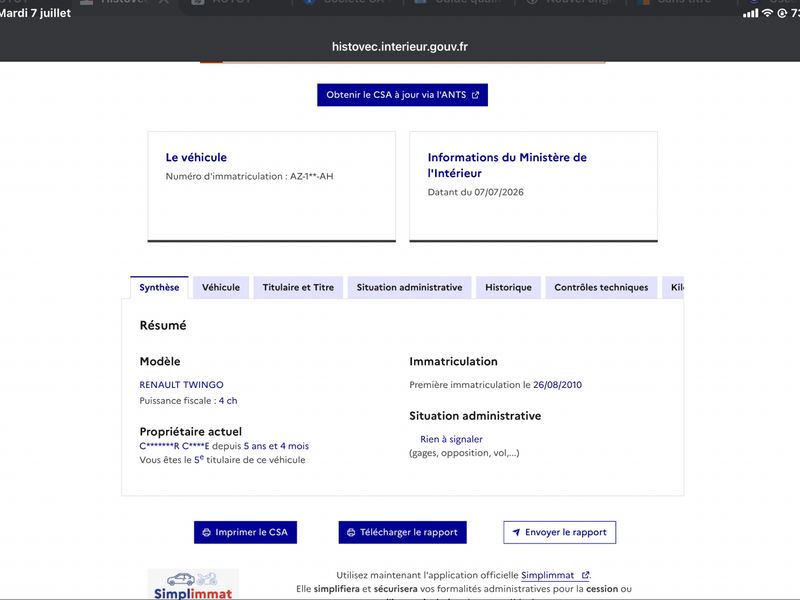Screen dimensions: 800x600
Task: Click the Immatriculation heading
Action: click(453, 361)
